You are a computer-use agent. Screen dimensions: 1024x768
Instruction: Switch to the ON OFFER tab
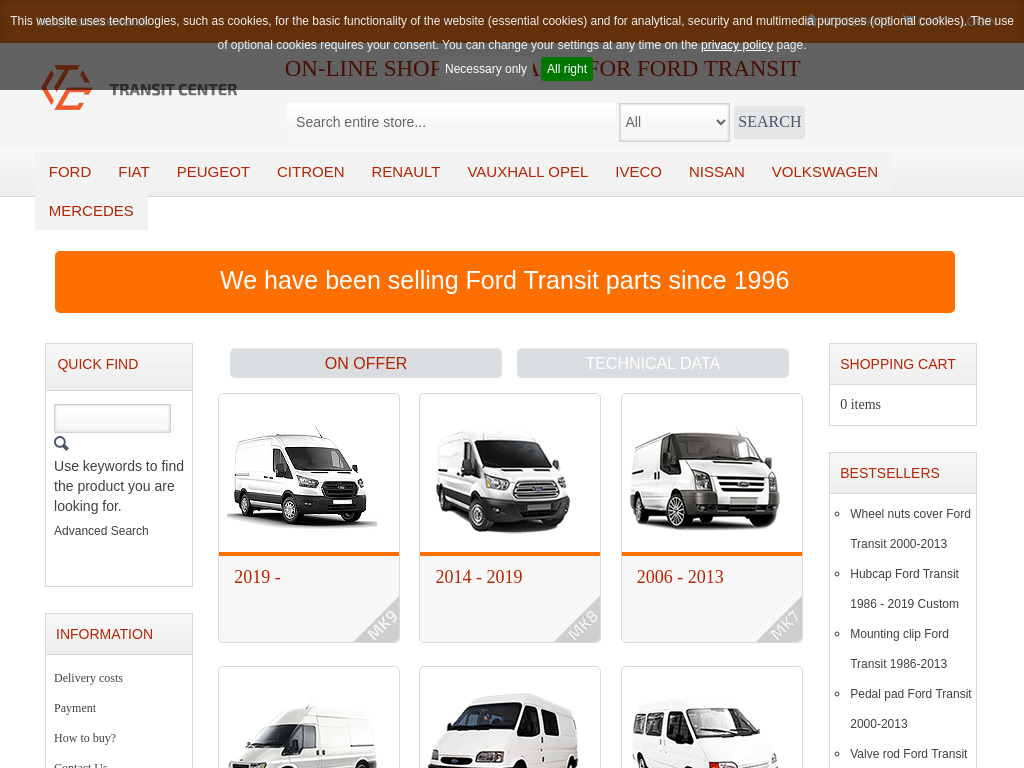point(366,363)
